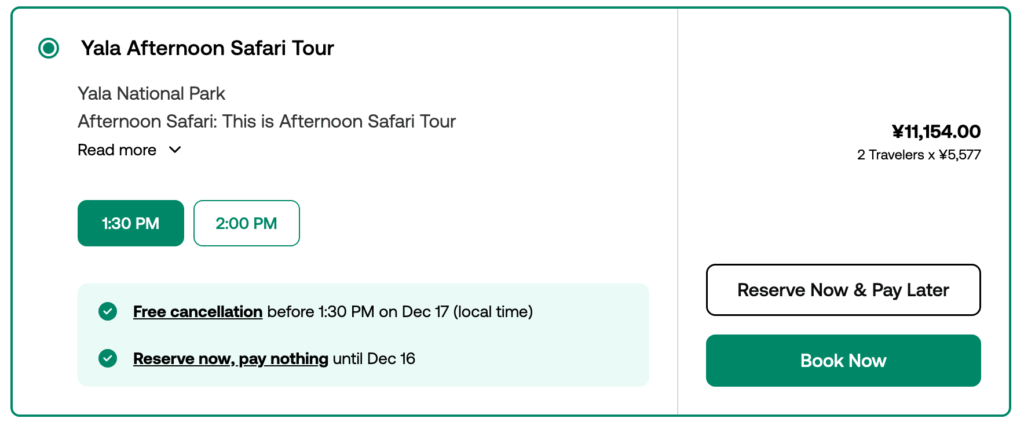Image resolution: width=1024 pixels, height=429 pixels.
Task: Click the Afternoon Safari description line
Action: 266,122
